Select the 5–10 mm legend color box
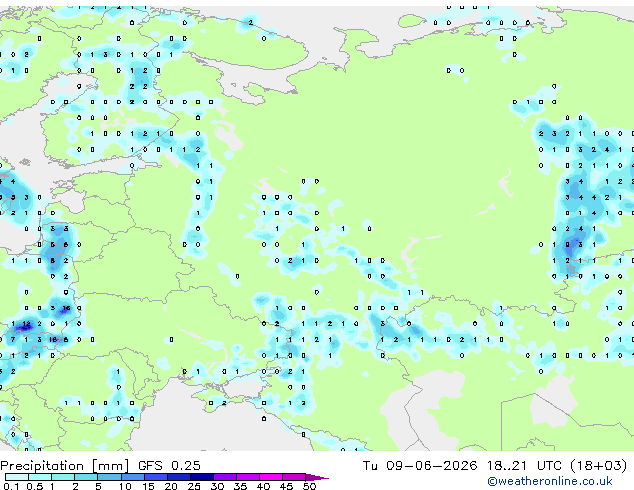 click(x=110, y=477)
